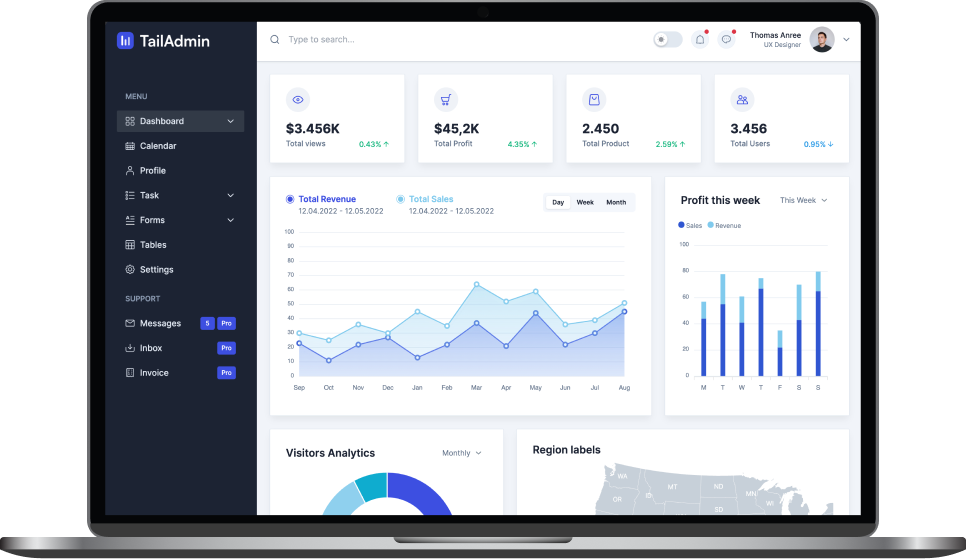
Task: Open the Monthly dropdown in Visitors Analytics
Action: pyautogui.click(x=461, y=453)
